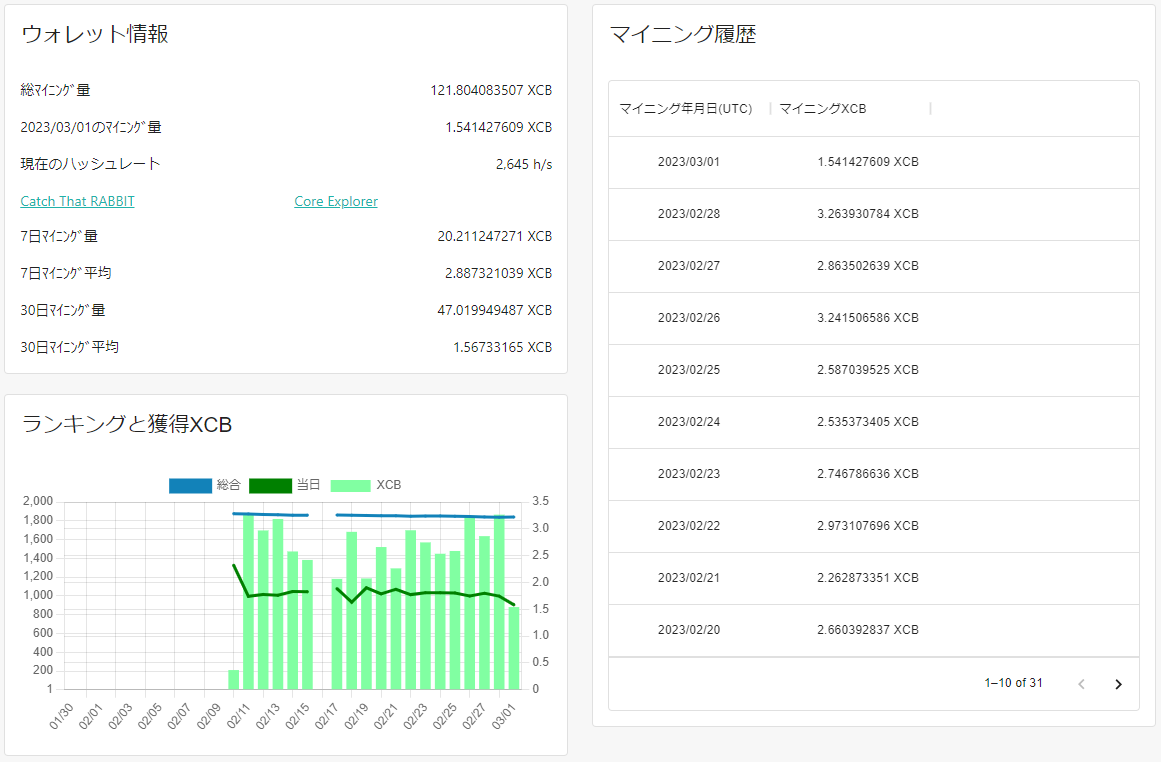The height and width of the screenshot is (762, 1161).
Task: Select the 2023/02/22 date cell
Action: coord(689,526)
